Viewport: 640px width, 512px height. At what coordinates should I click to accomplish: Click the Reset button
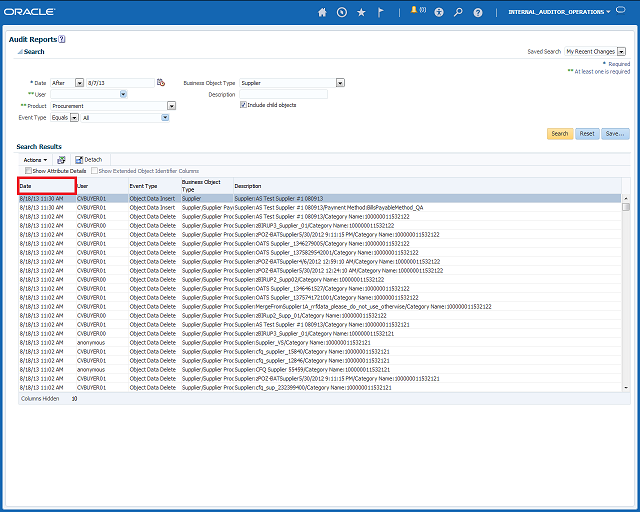[587, 134]
